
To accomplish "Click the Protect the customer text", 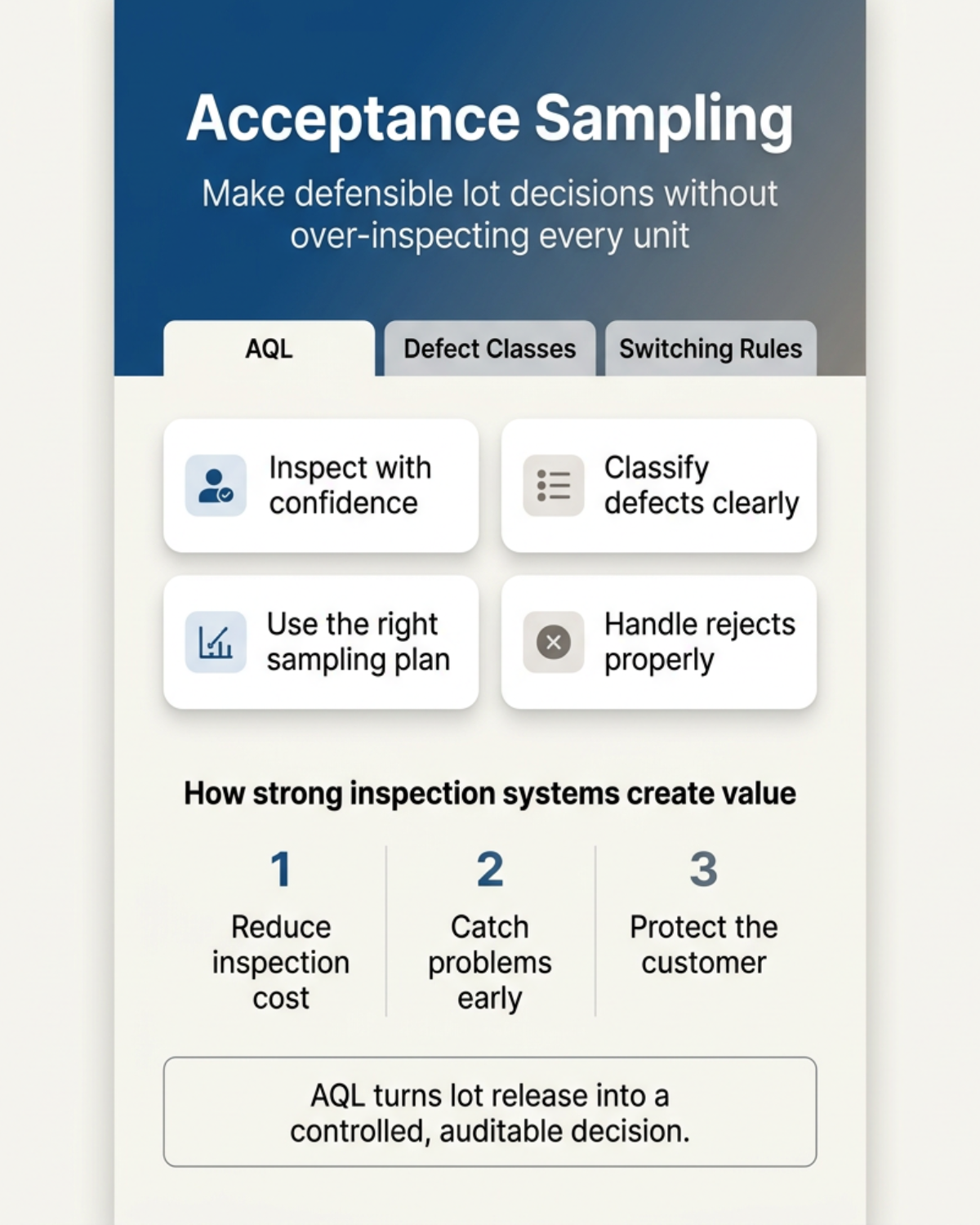I will [x=703, y=945].
